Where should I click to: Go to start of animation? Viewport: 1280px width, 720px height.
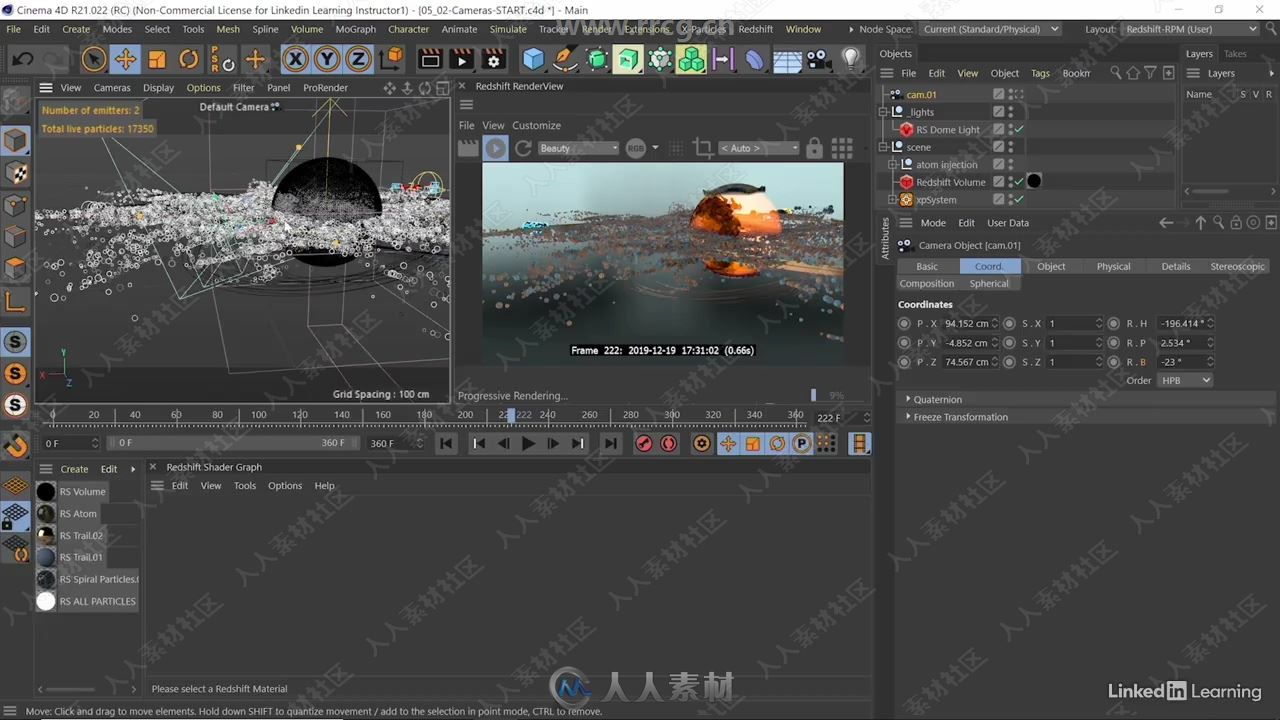[x=446, y=443]
